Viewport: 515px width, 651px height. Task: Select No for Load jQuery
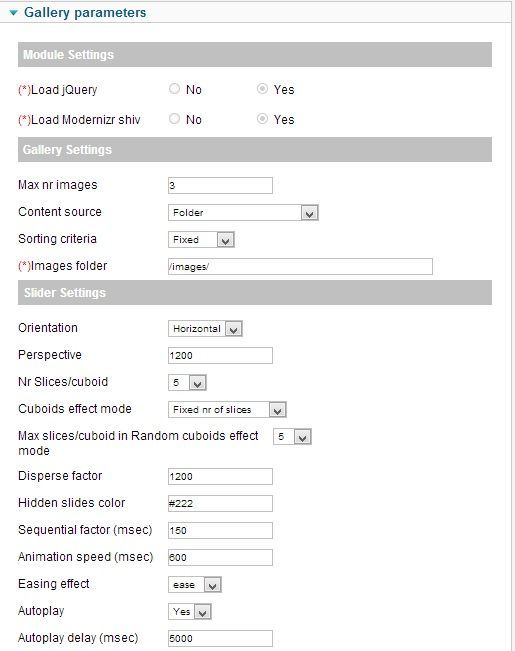point(174,88)
